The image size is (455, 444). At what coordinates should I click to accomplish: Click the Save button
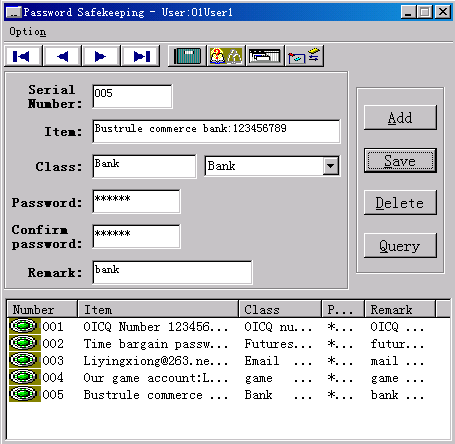click(400, 161)
